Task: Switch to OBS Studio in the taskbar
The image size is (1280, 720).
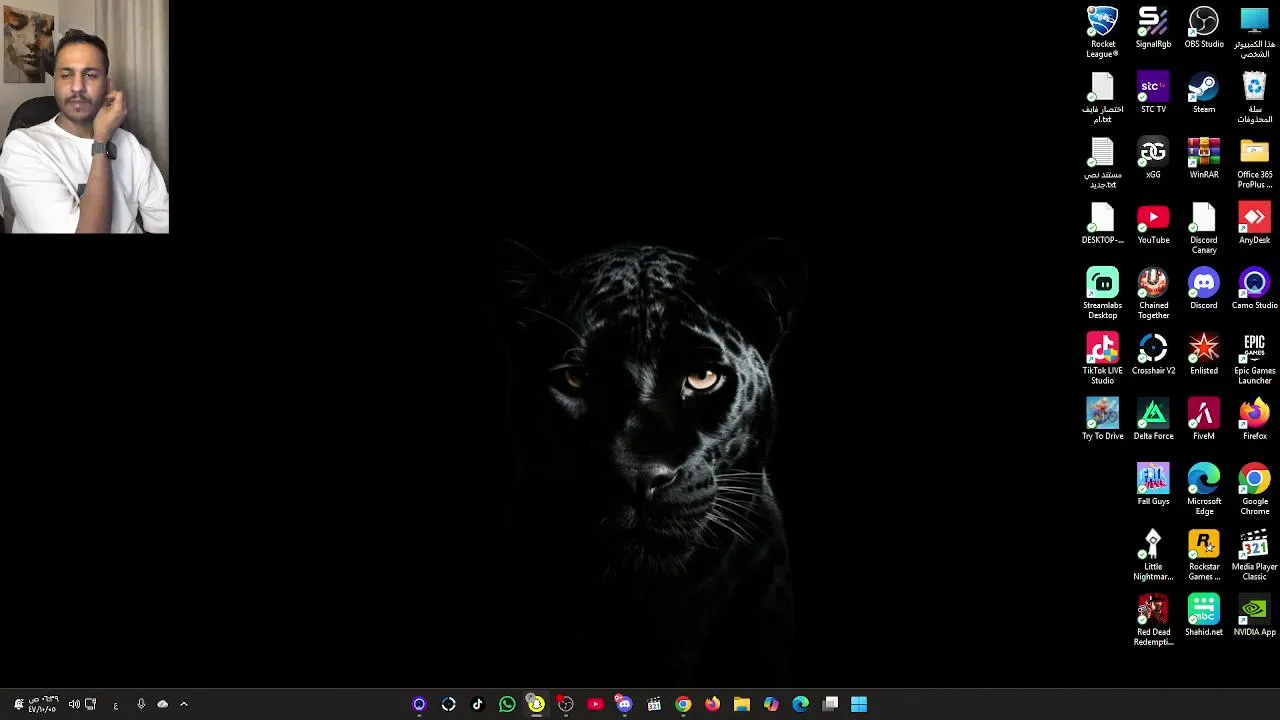Action: 566,704
